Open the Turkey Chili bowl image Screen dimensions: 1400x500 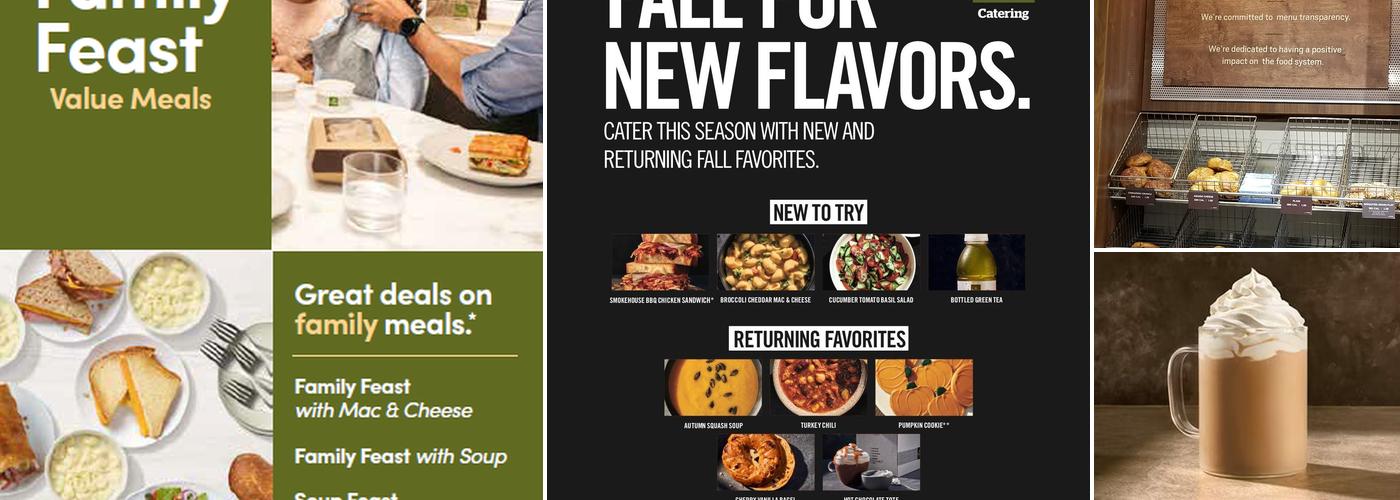click(818, 388)
